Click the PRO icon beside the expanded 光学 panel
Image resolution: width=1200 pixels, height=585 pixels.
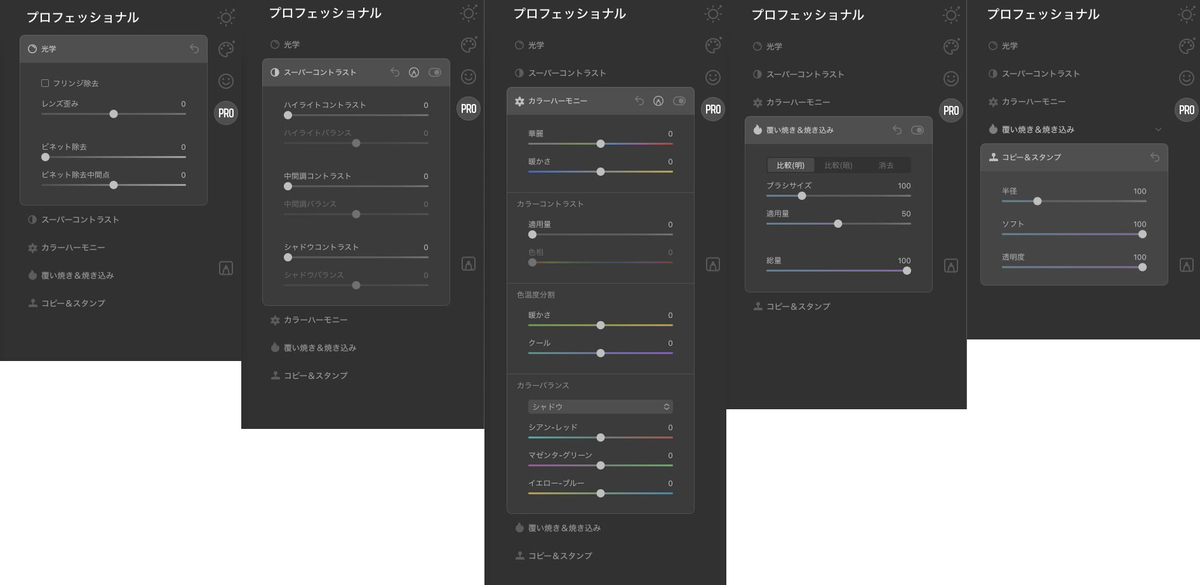tap(227, 113)
